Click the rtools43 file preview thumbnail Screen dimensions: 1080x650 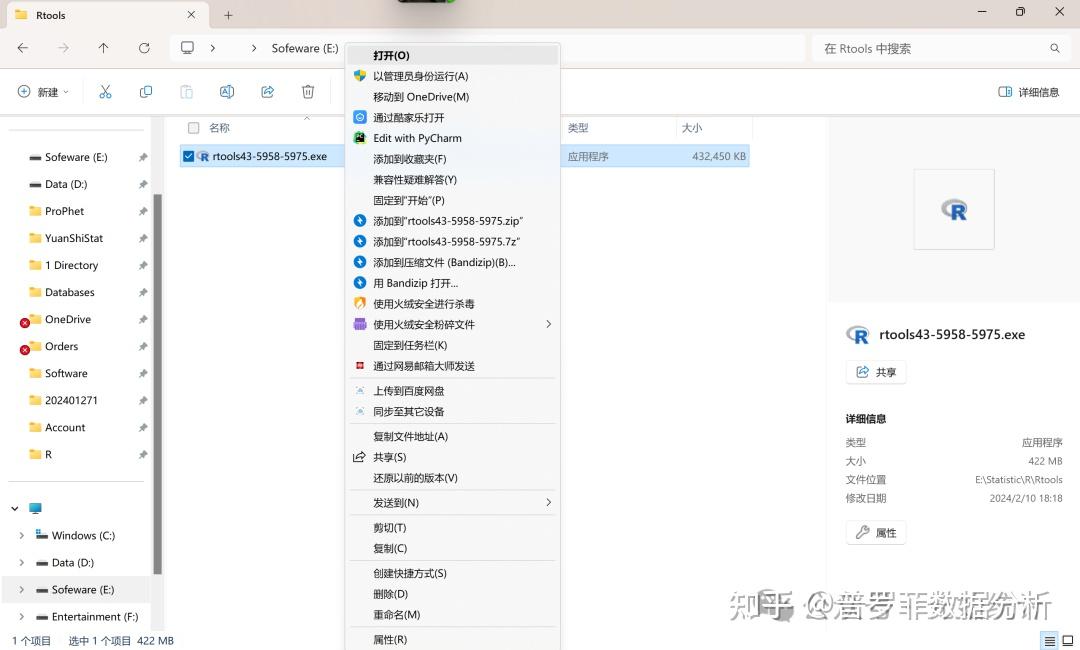pos(953,209)
